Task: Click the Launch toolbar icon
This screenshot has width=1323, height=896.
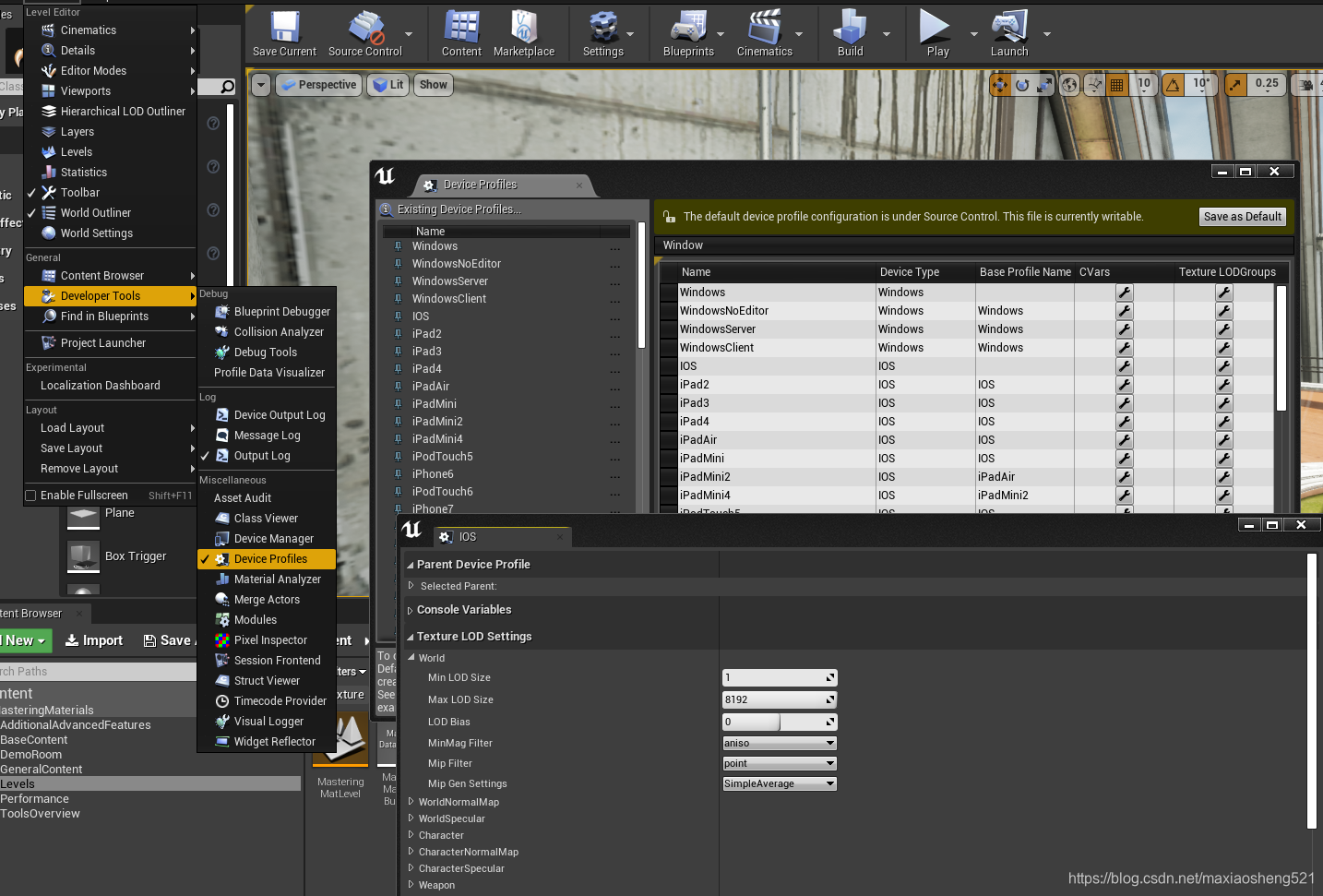Action: pos(1009,34)
